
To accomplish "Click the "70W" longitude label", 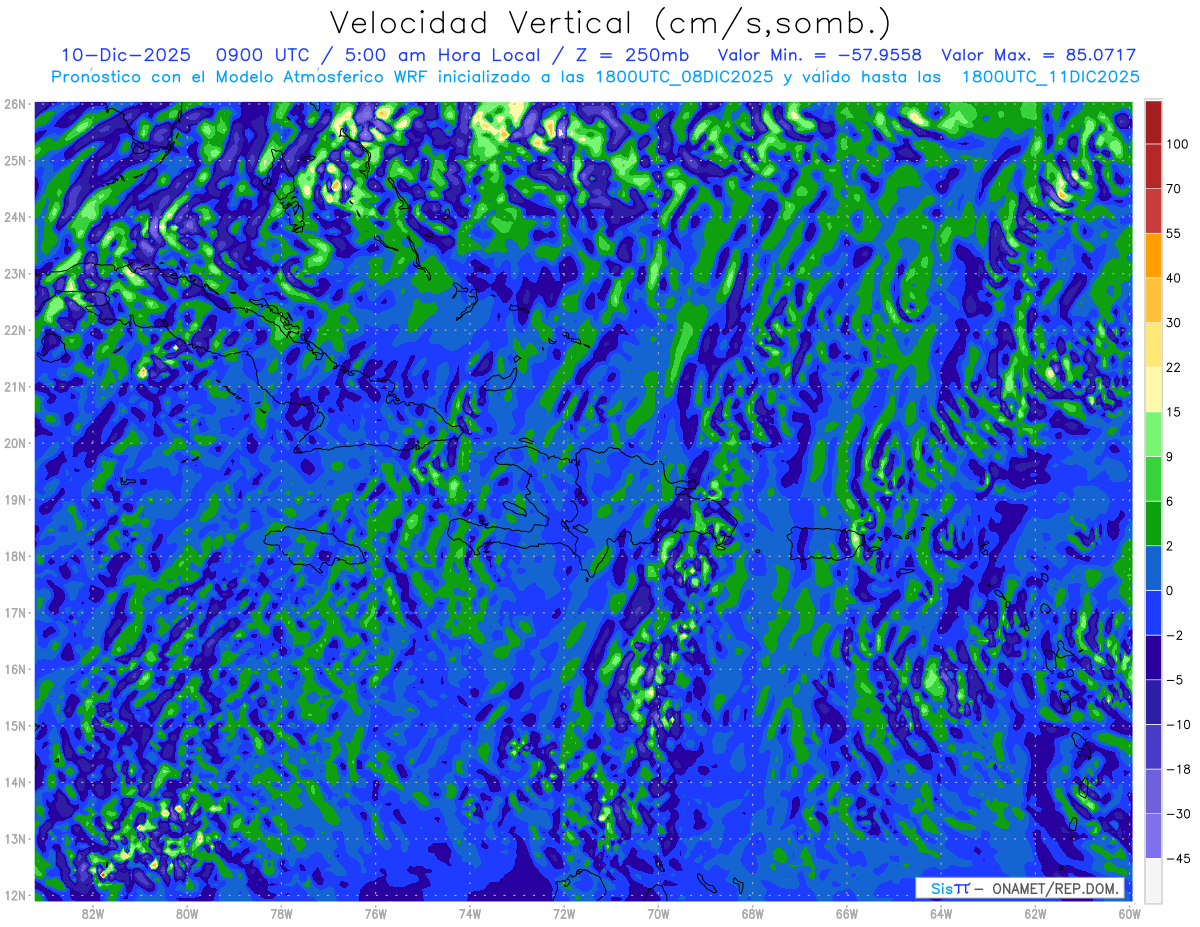I will pyautogui.click(x=658, y=913).
